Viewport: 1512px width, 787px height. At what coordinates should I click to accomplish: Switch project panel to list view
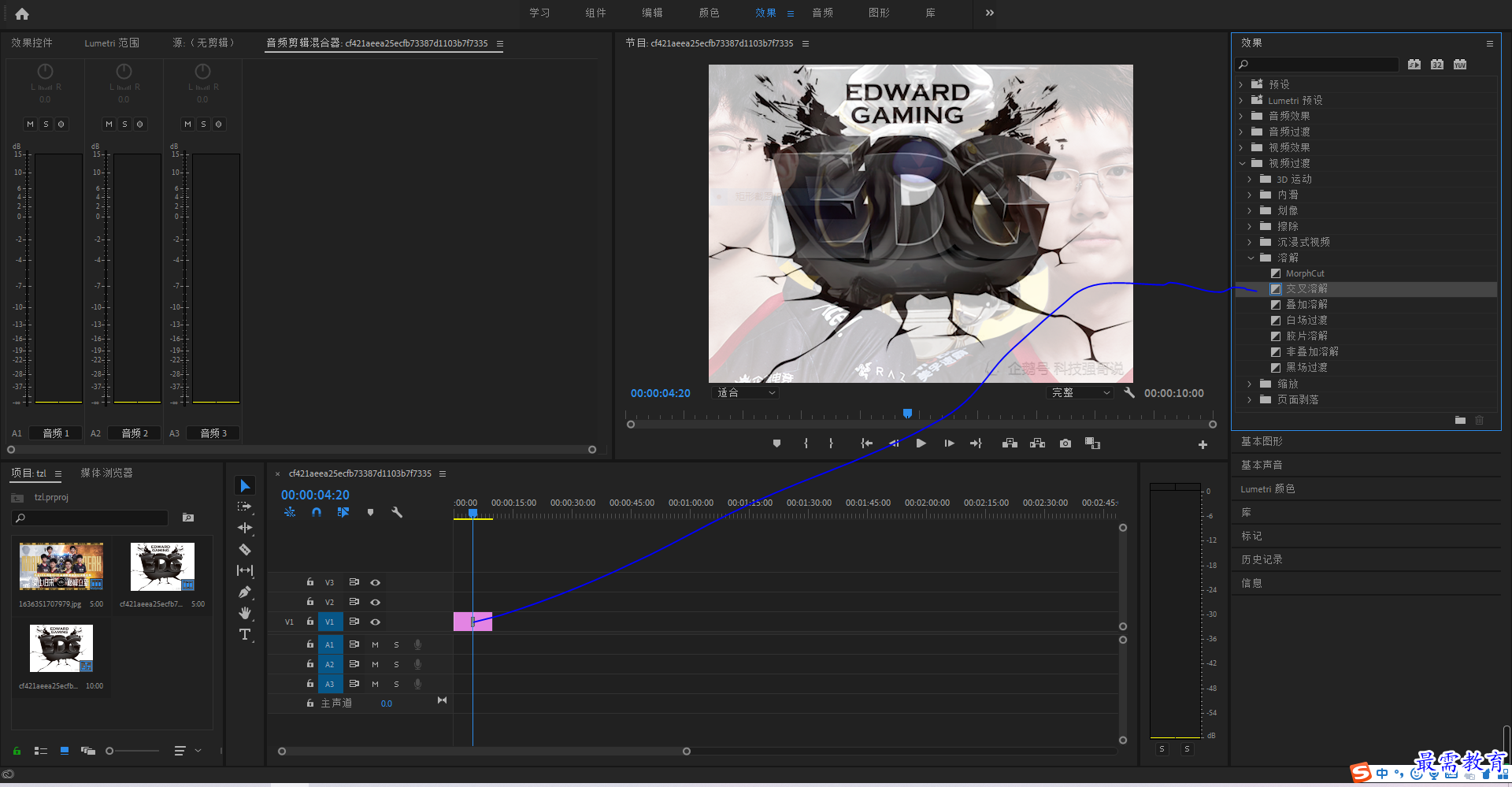[41, 751]
